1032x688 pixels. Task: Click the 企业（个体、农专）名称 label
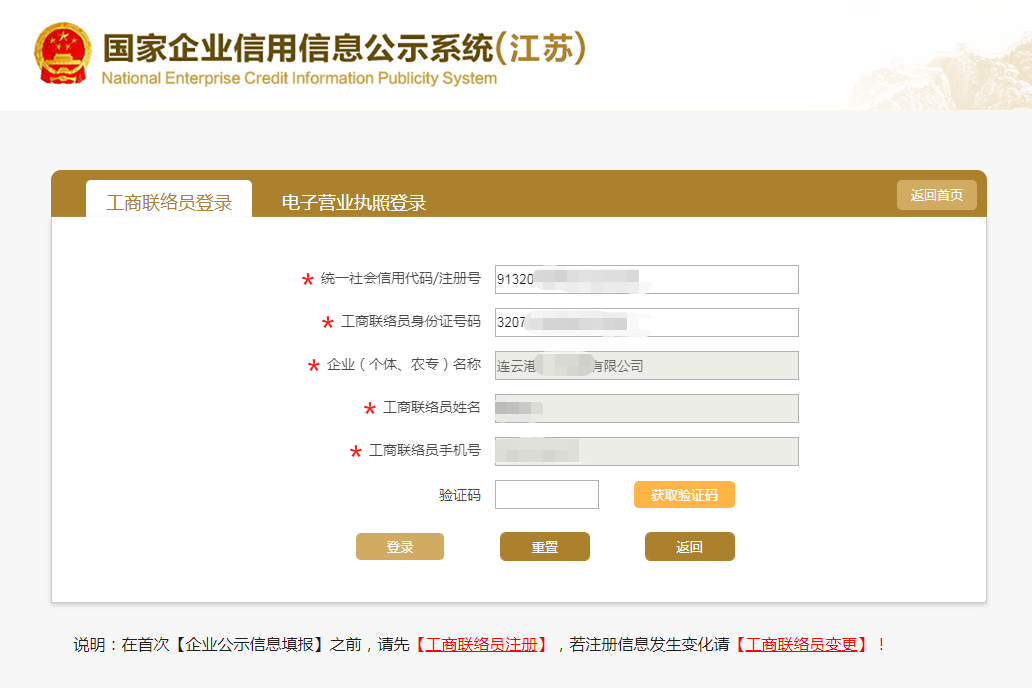(404, 364)
